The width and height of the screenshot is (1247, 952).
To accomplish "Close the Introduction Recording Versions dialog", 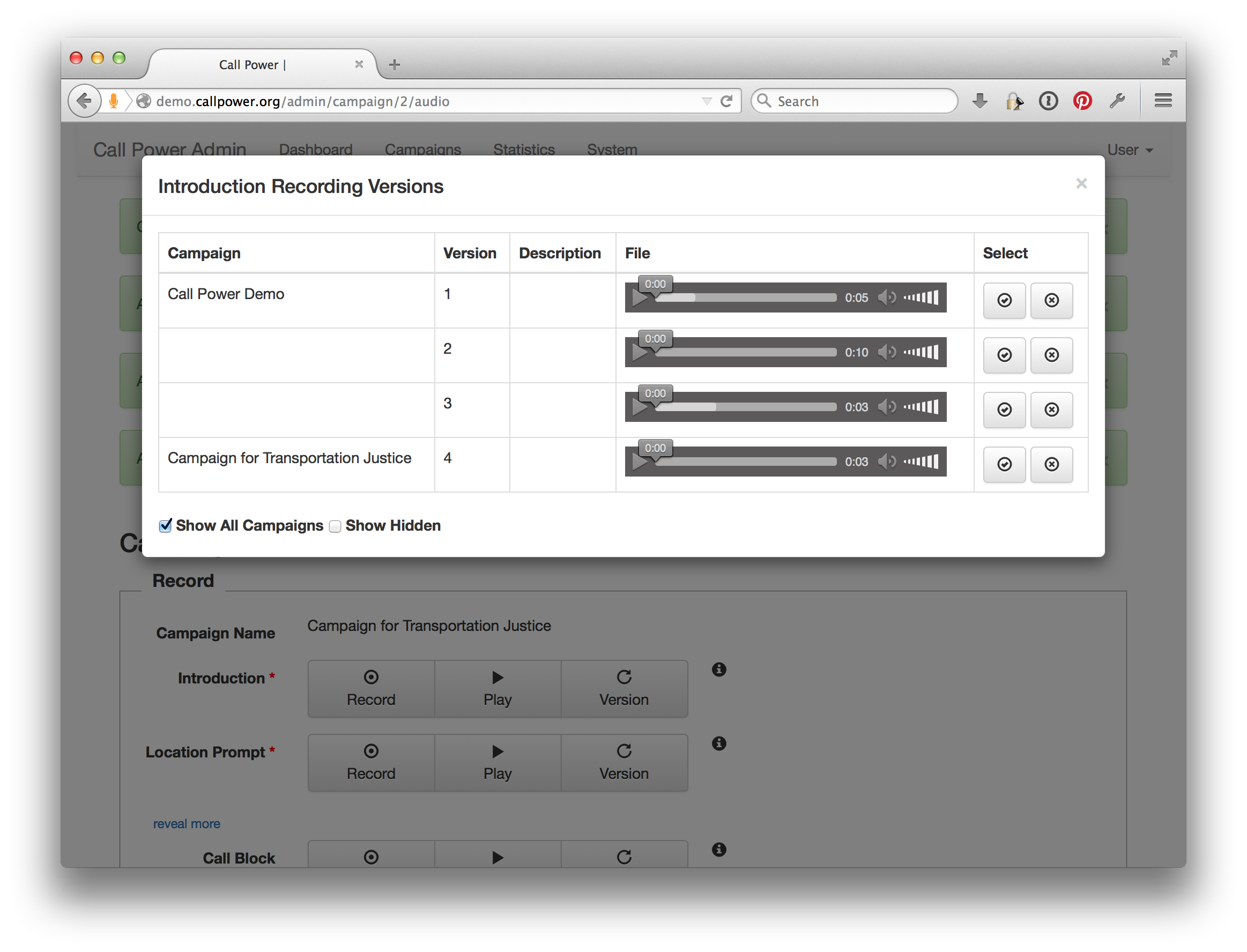I will coord(1081,184).
